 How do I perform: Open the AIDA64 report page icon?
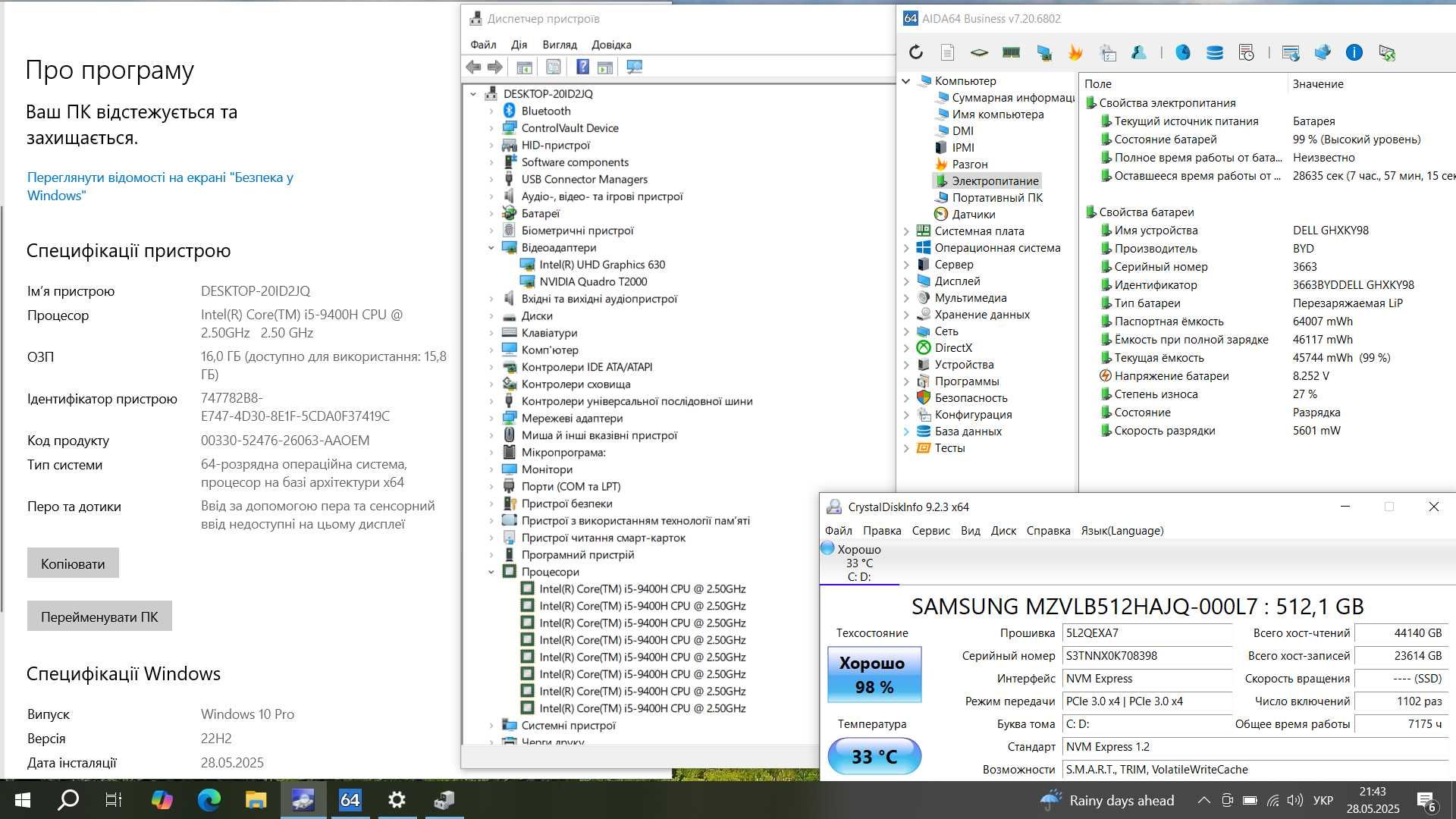click(x=947, y=52)
